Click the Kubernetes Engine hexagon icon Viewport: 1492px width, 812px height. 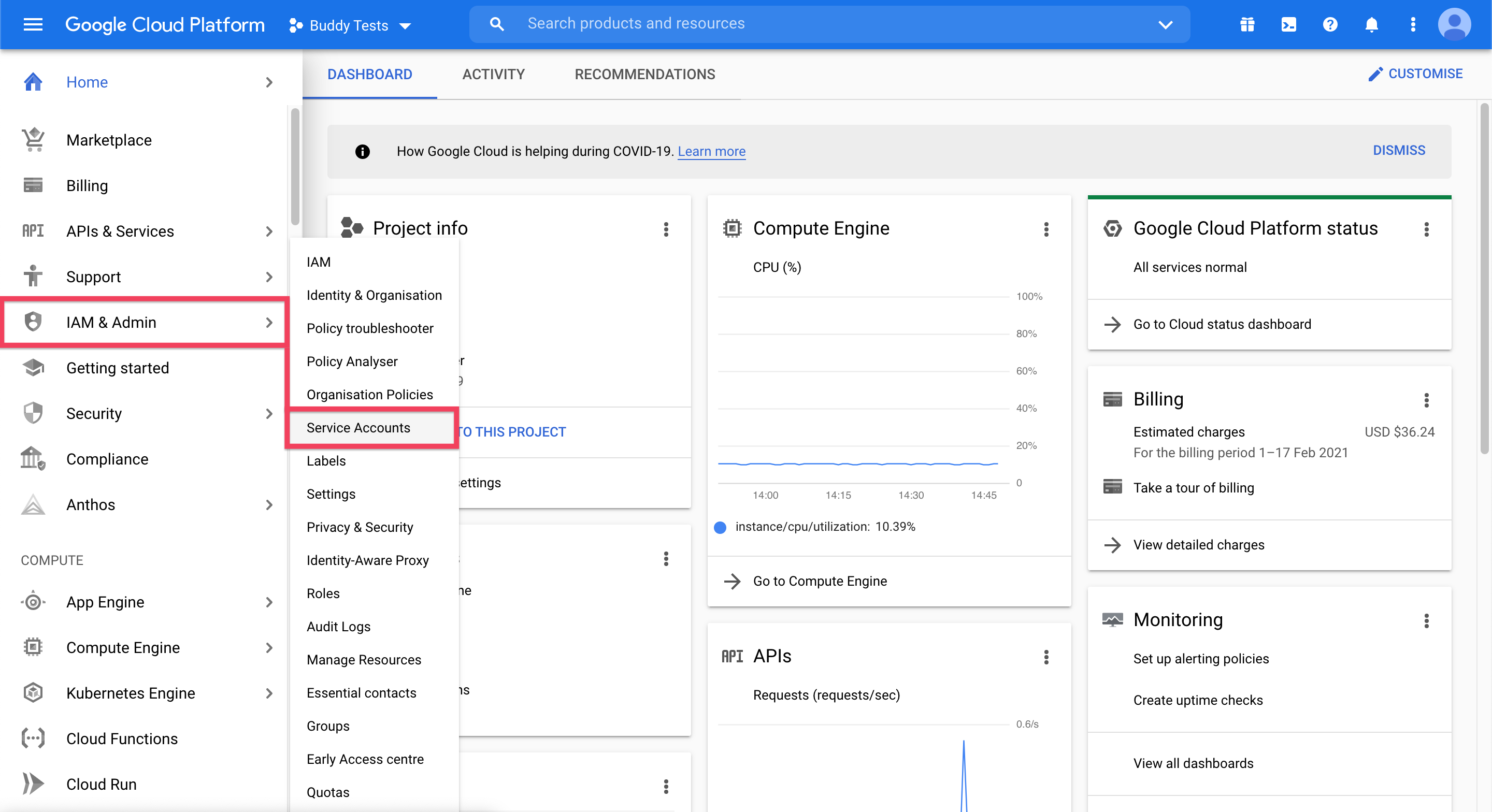[33, 693]
